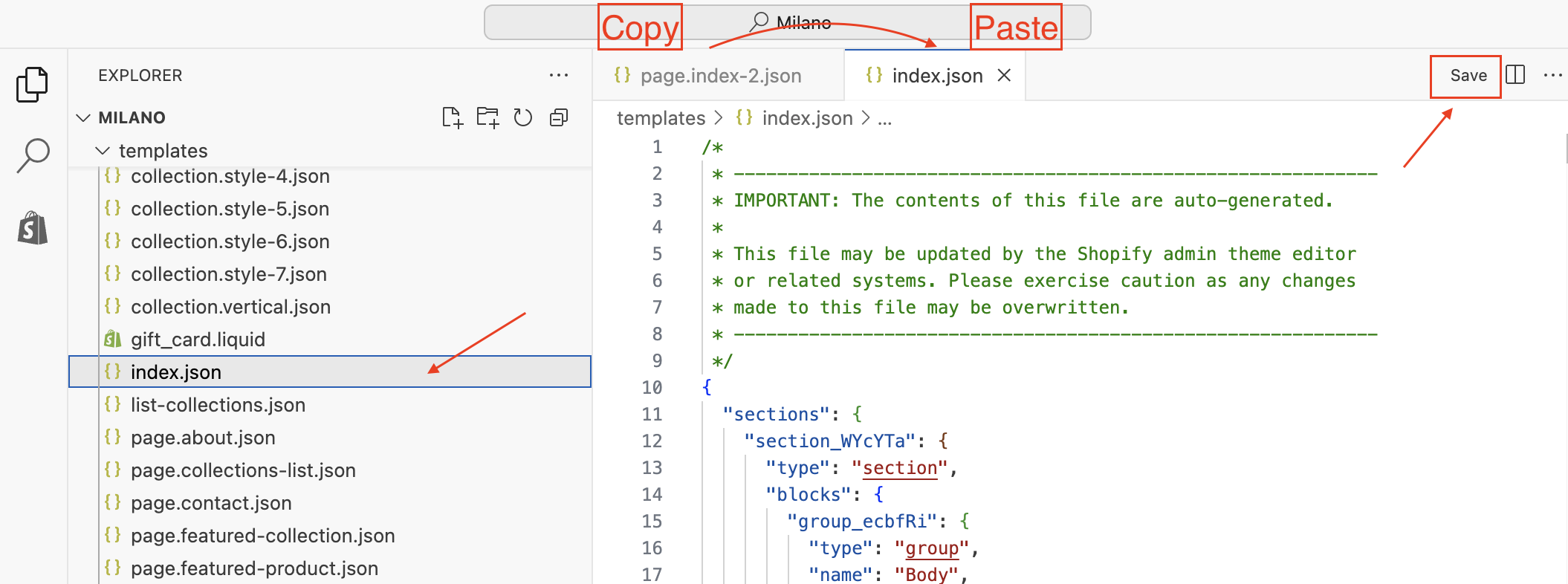Click the "Body" value on line 17
This screenshot has width=1568, height=584.
coord(927,574)
